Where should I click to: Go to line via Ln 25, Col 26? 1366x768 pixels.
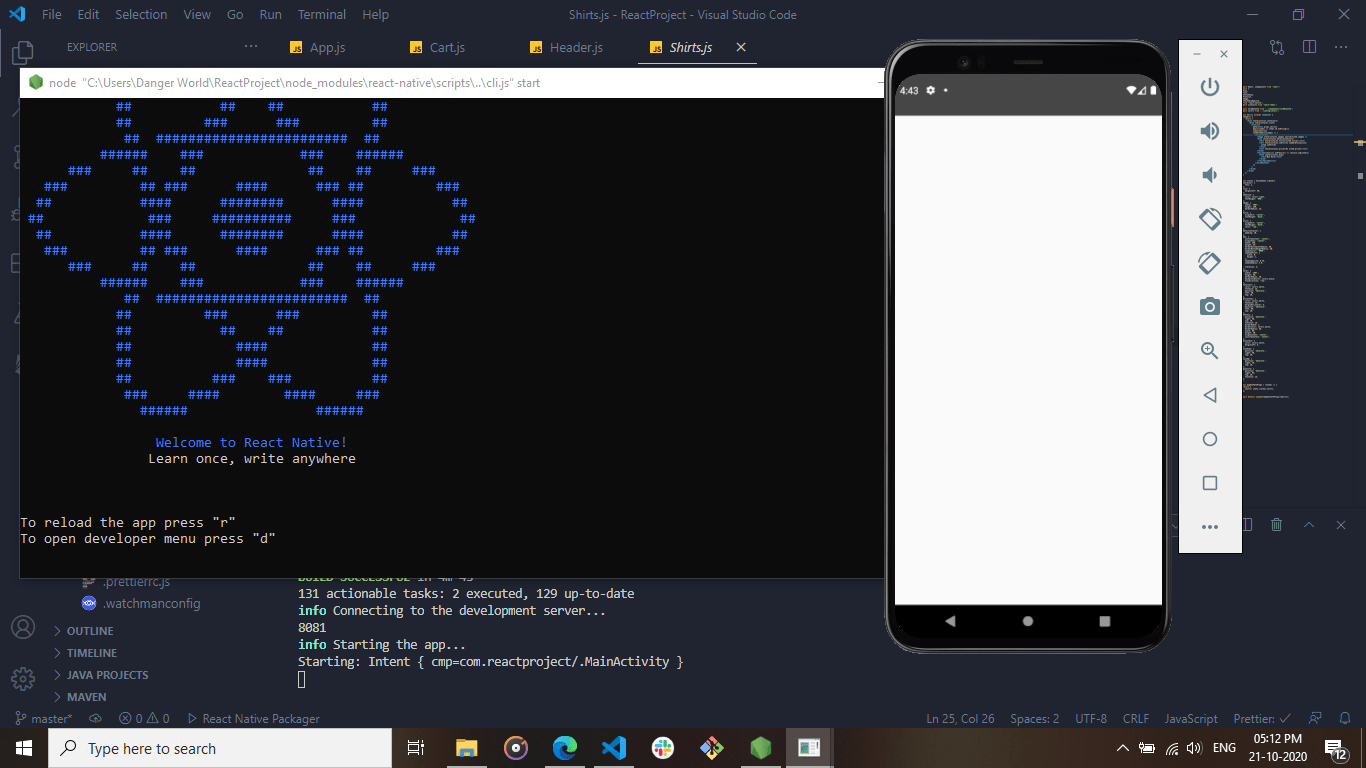[960, 718]
